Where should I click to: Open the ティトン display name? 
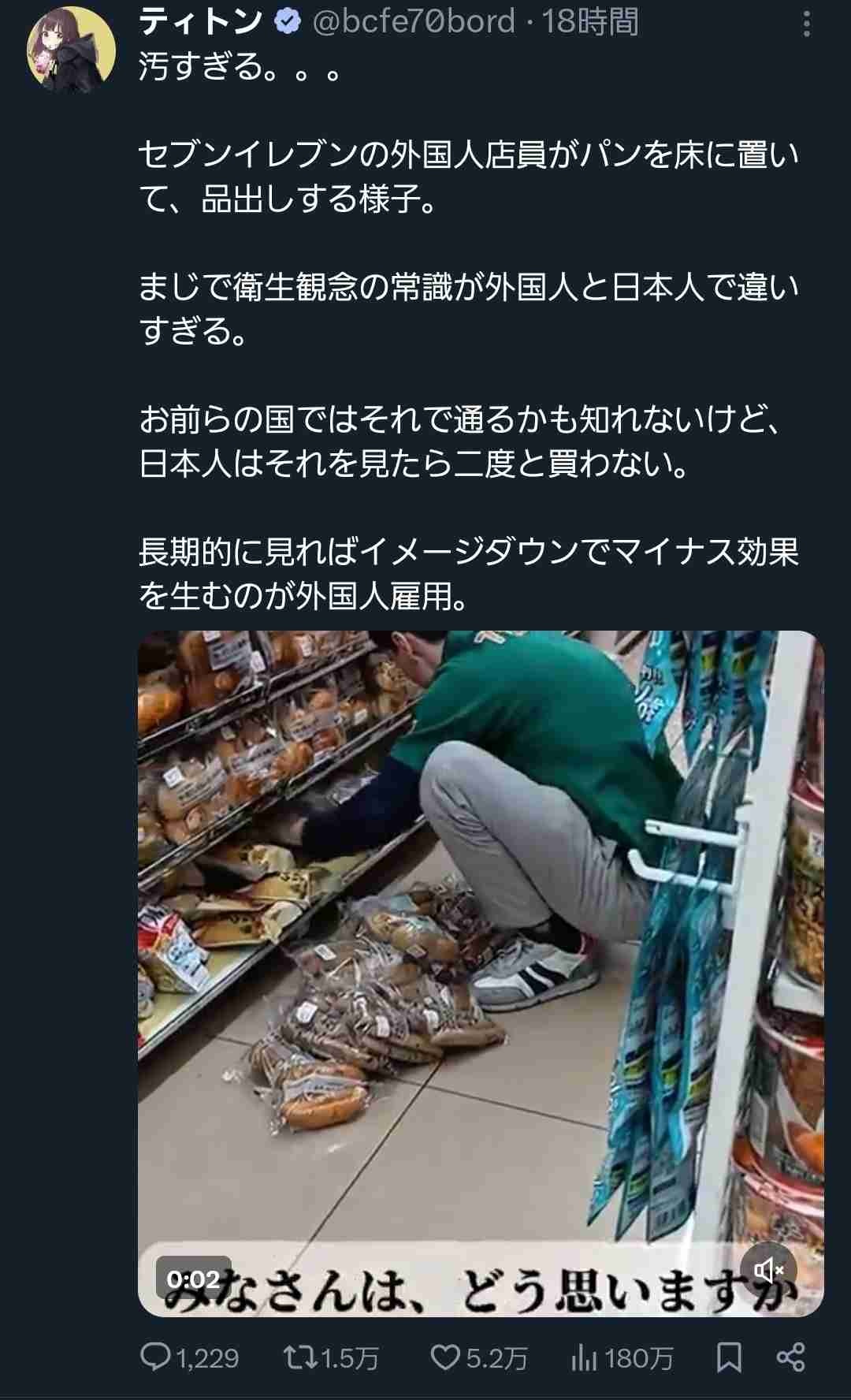tap(202, 22)
